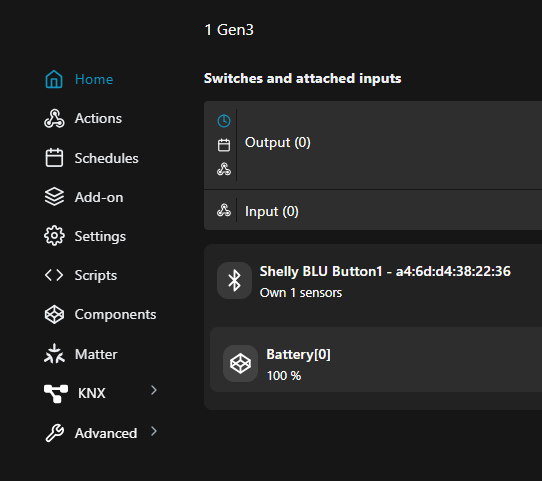Viewport: 542px width, 481px height.
Task: Click the Output timer clock icon
Action: pyautogui.click(x=224, y=121)
